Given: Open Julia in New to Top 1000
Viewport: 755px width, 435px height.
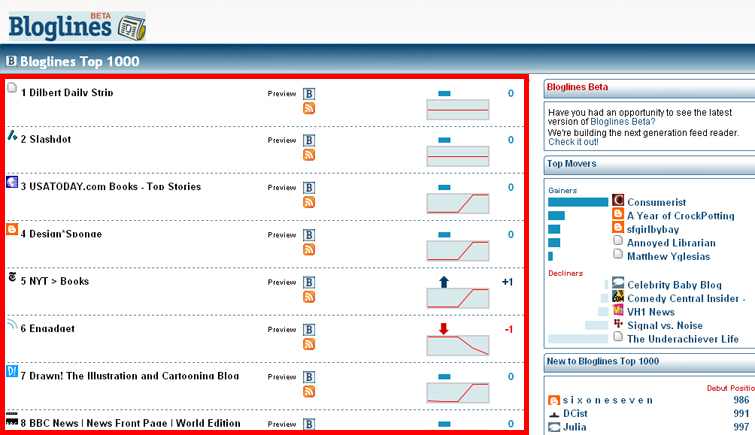Looking at the screenshot, I should coord(574,427).
